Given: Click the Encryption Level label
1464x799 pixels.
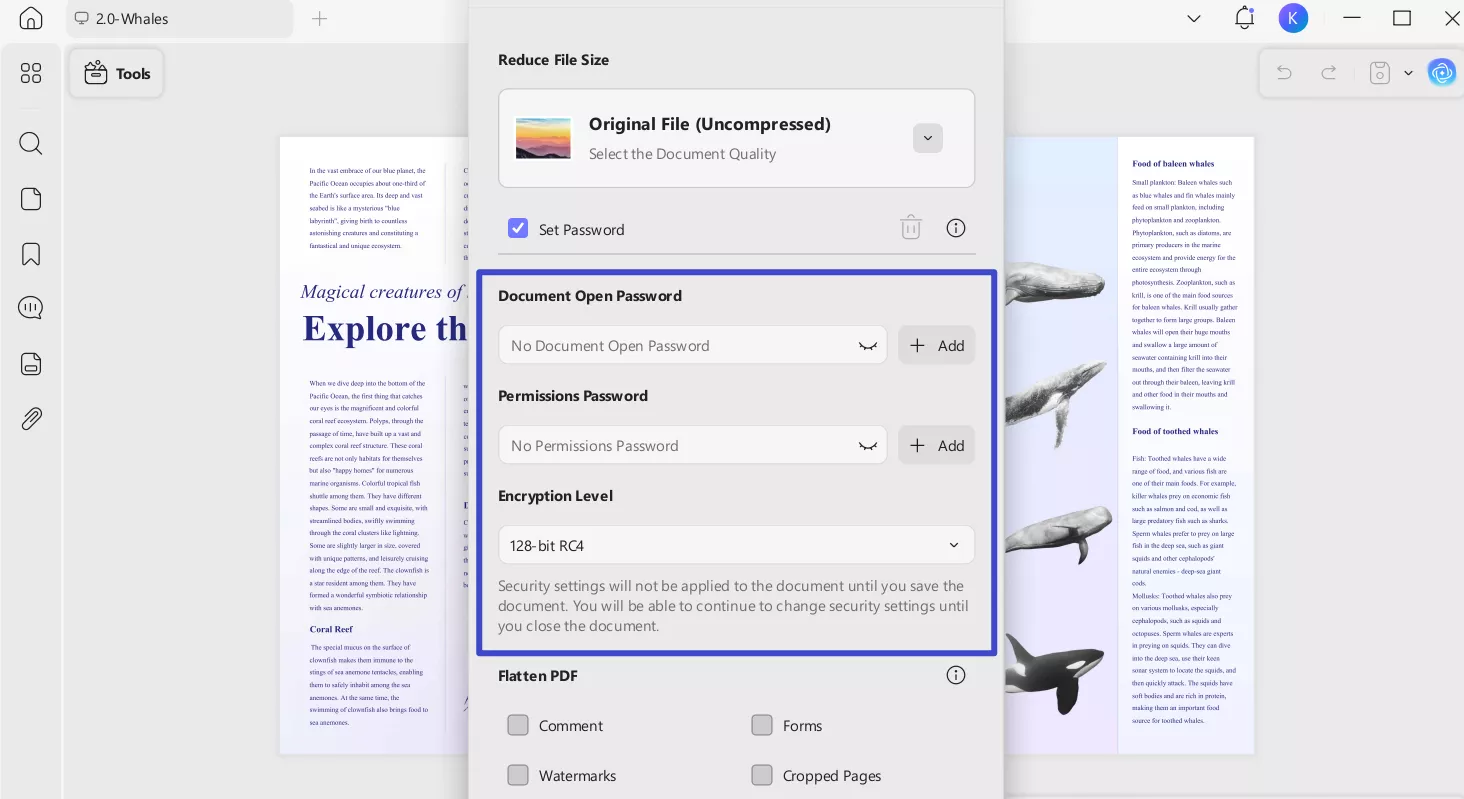Looking at the screenshot, I should coord(555,496).
